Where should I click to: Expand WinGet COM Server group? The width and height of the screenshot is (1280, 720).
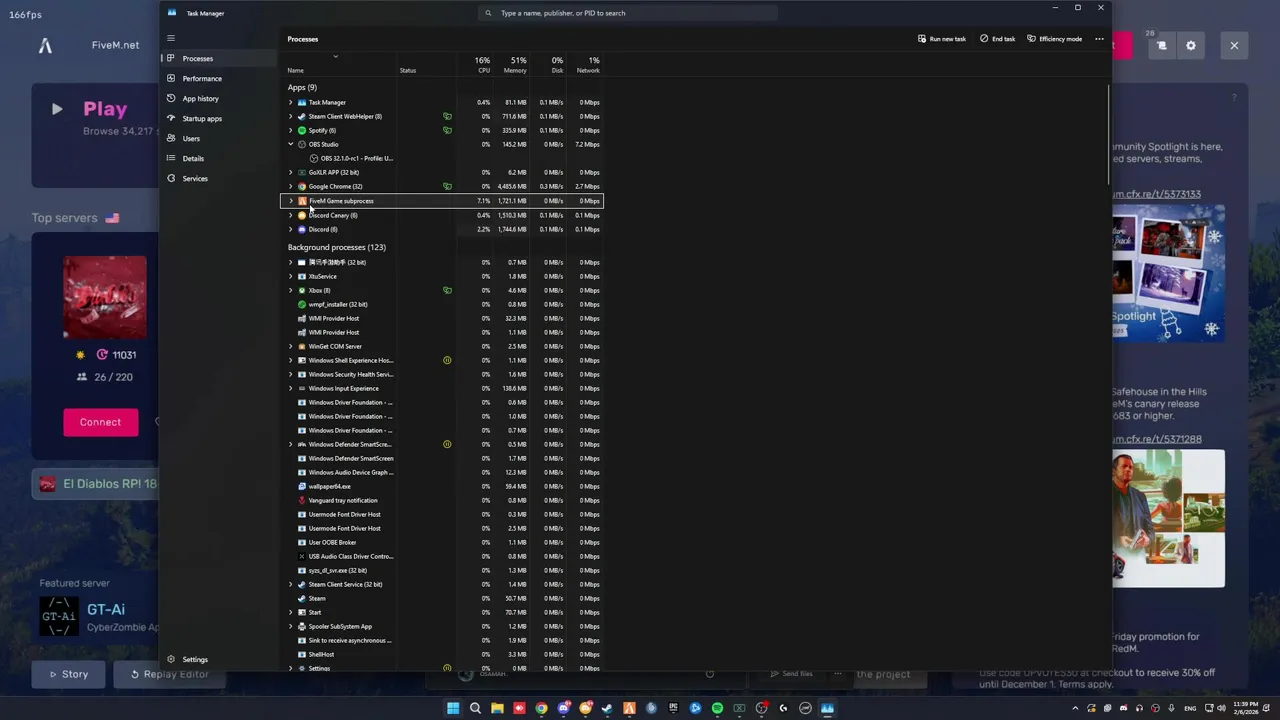coord(291,346)
